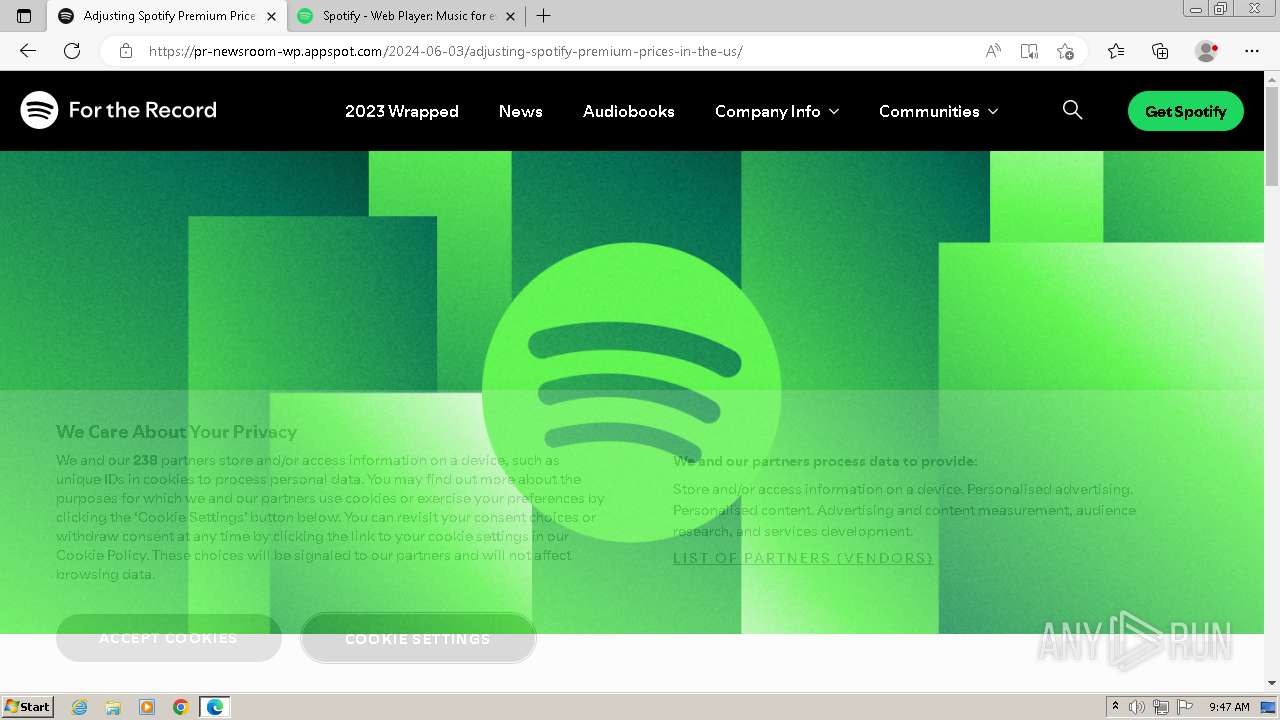This screenshot has width=1280, height=720.
Task: Open the site search magnifier
Action: [1072, 110]
